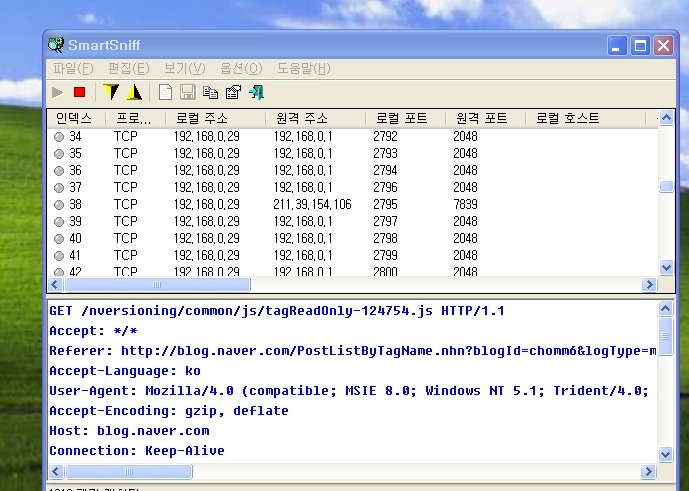Click the packet list down scroll arrow
The image size is (689, 491).
pos(667,267)
